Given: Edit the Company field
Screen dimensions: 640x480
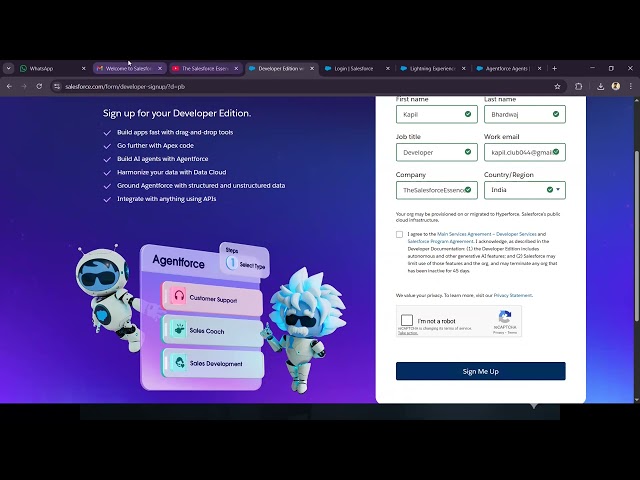Looking at the screenshot, I should [436, 190].
